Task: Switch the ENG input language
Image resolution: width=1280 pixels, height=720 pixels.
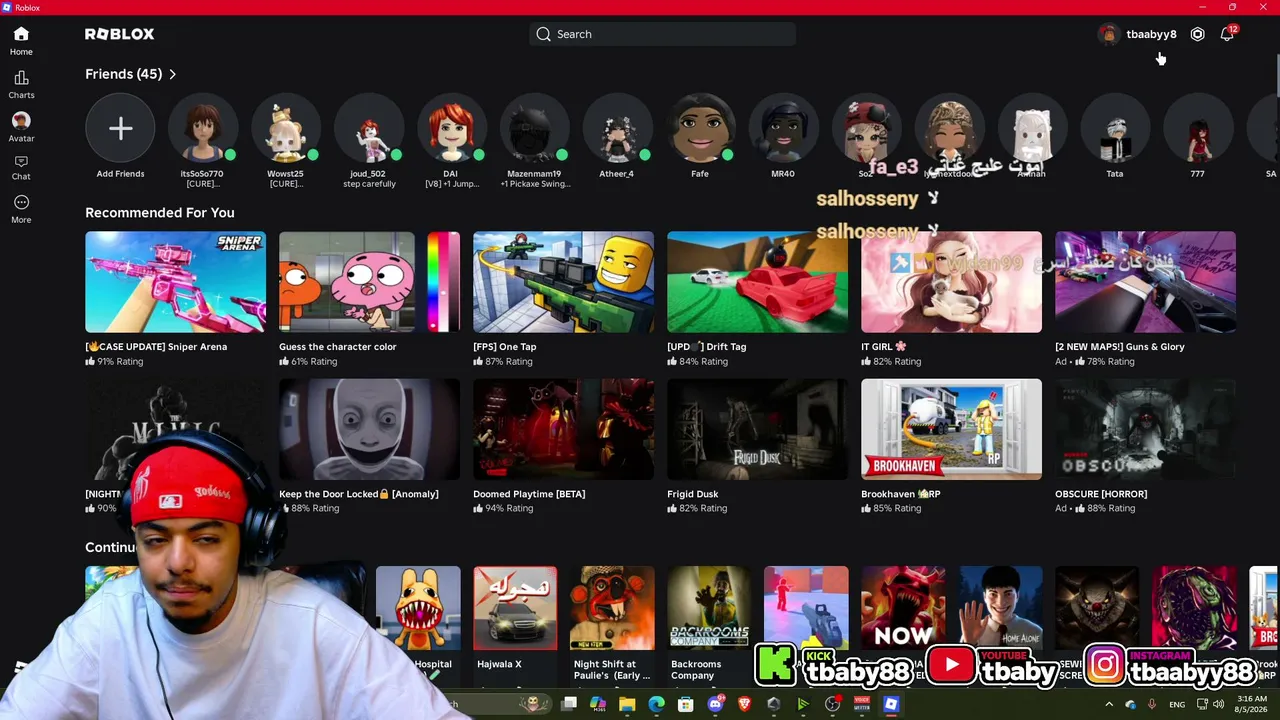Action: tap(1177, 704)
